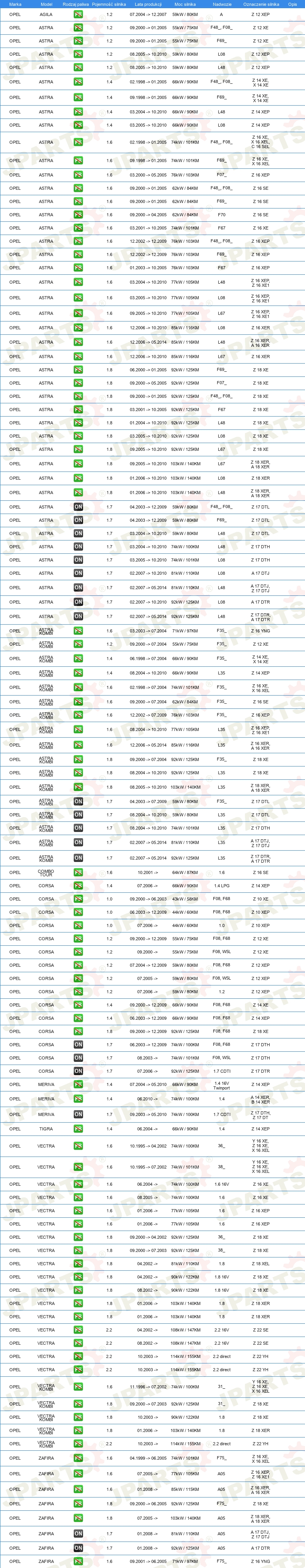This screenshot has width=305, height=1568.
Task: Click the petrol icon in the ASTRA F70 row
Action: click(78, 215)
